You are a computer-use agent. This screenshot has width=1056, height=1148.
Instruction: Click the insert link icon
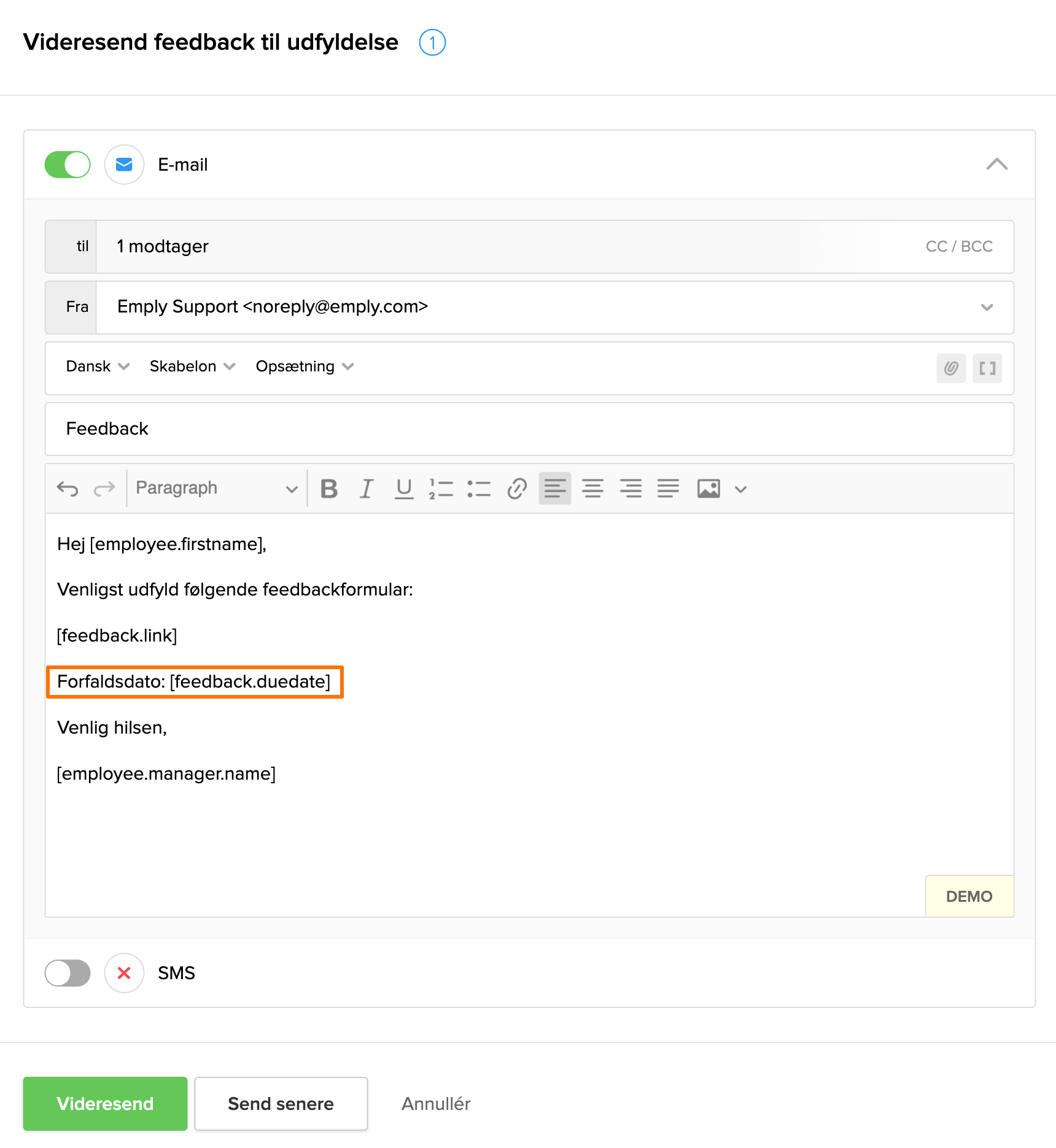pyautogui.click(x=516, y=489)
